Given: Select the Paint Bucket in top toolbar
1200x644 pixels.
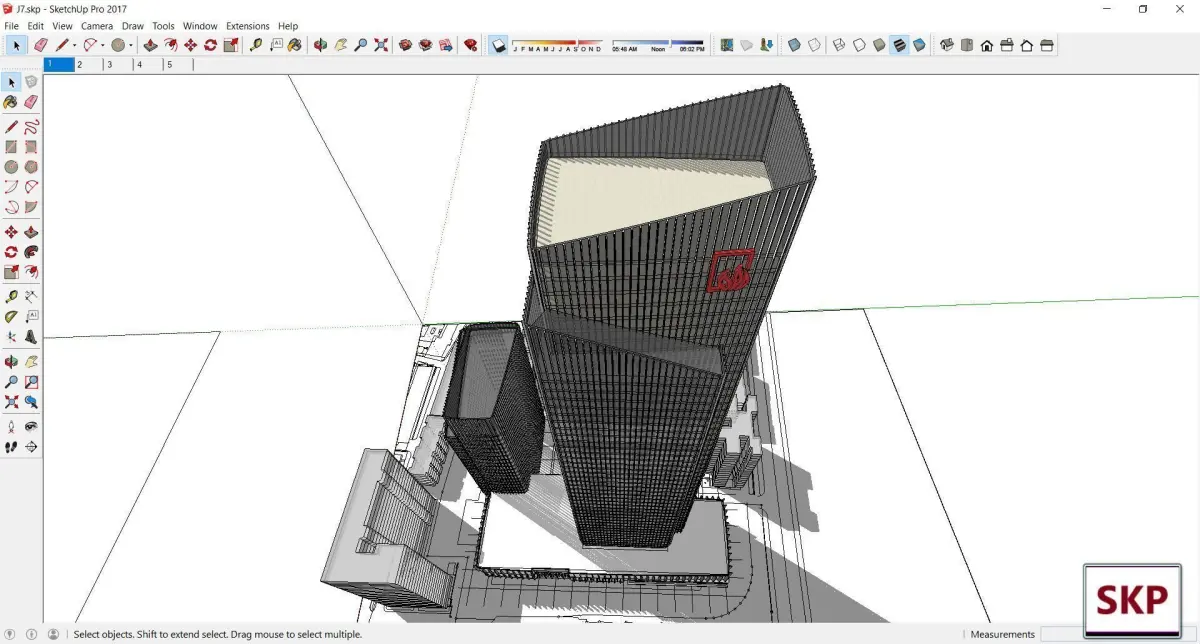Looking at the screenshot, I should click(295, 45).
